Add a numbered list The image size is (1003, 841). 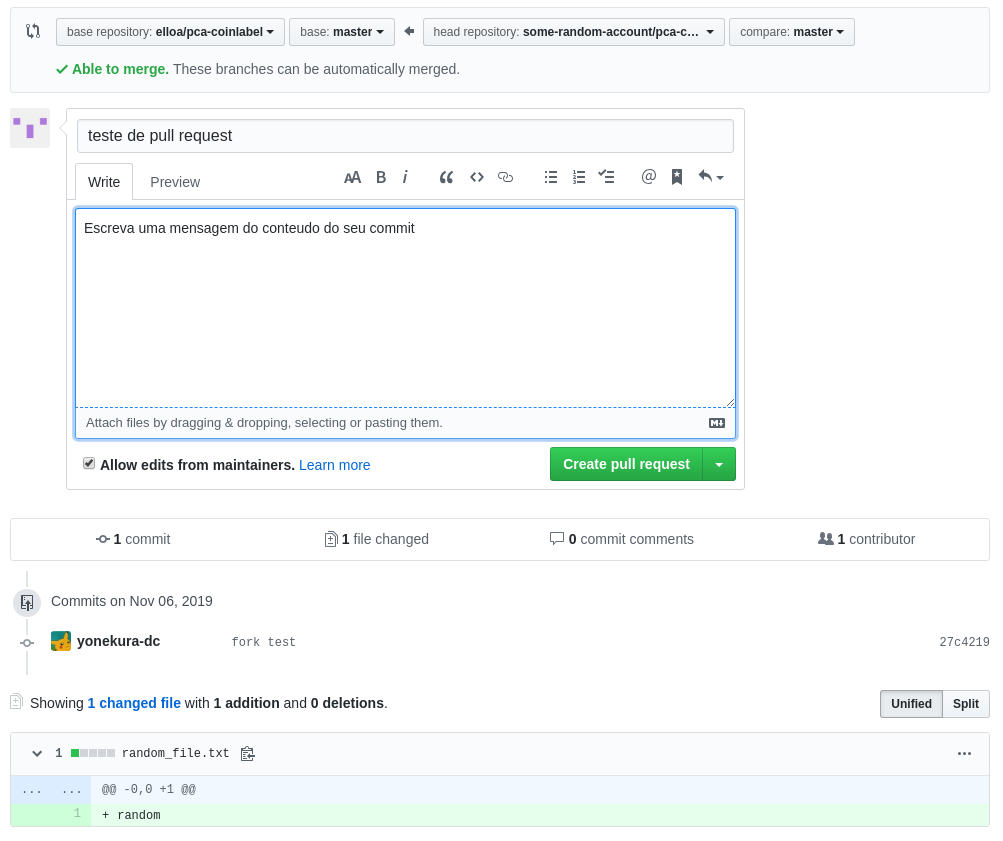579,177
